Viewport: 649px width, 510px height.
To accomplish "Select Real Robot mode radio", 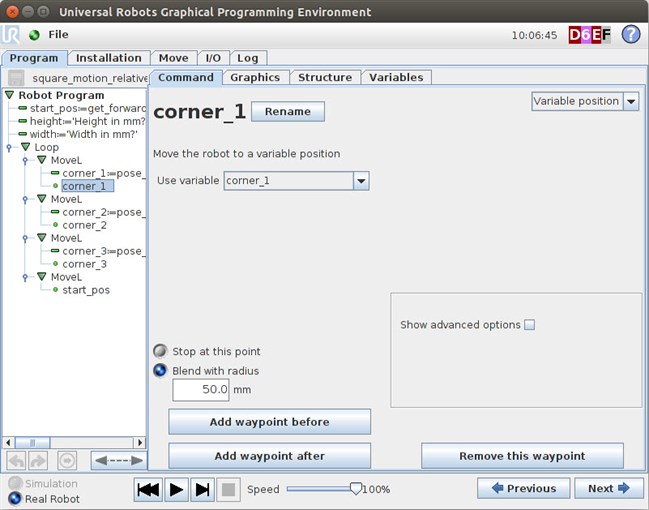I will pyautogui.click(x=15, y=498).
